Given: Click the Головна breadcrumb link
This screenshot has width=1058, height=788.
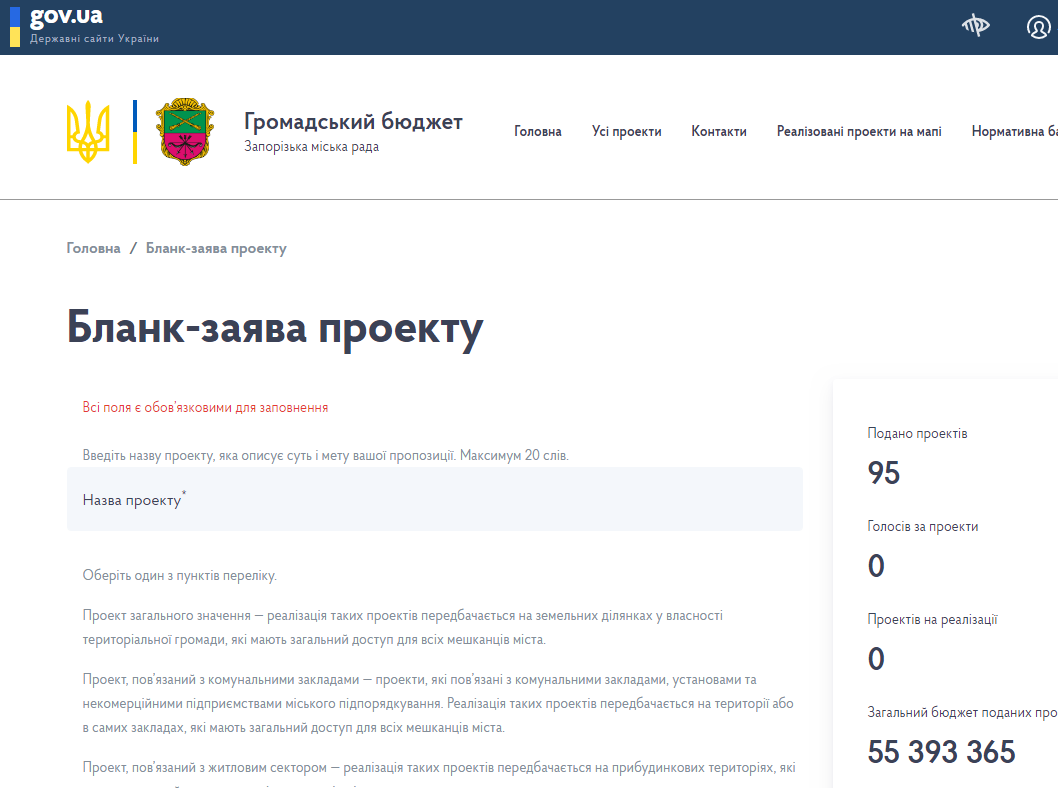Looking at the screenshot, I should click(93, 248).
